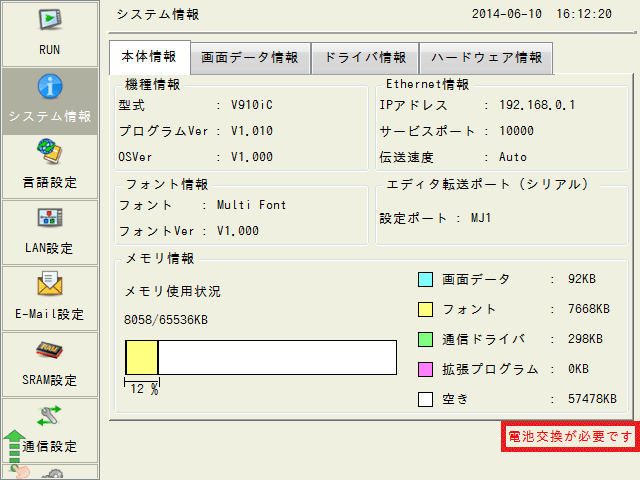This screenshot has width=640, height=480.
Task: Open the ハードウェア情報 tab
Action: point(486,57)
